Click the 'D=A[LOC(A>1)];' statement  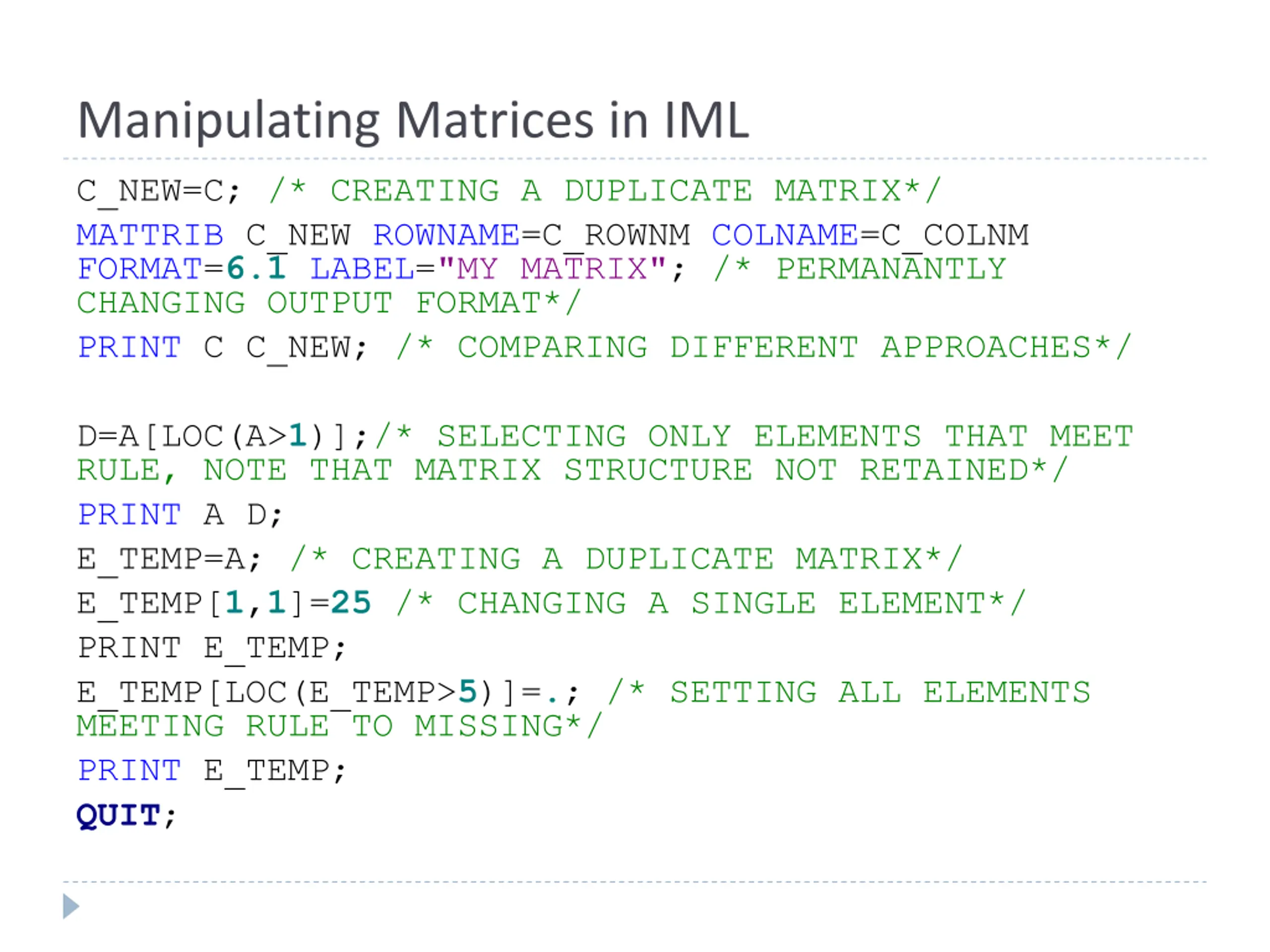pos(222,437)
